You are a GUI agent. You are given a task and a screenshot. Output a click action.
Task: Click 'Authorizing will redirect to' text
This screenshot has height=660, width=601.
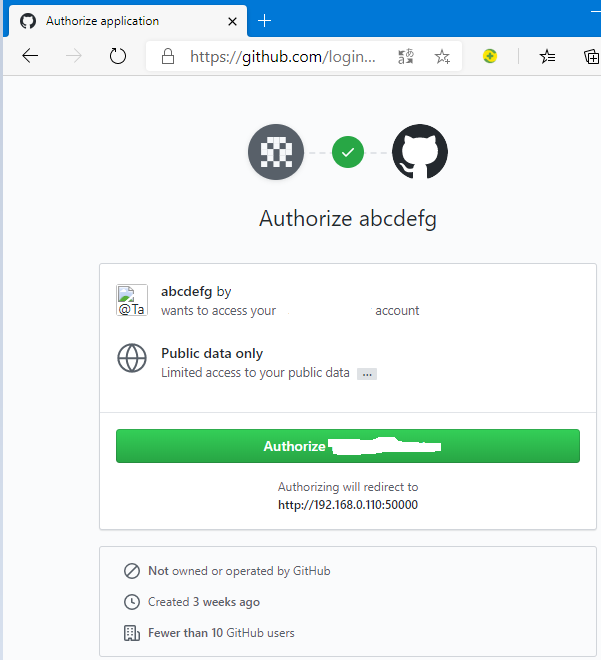pos(348,487)
